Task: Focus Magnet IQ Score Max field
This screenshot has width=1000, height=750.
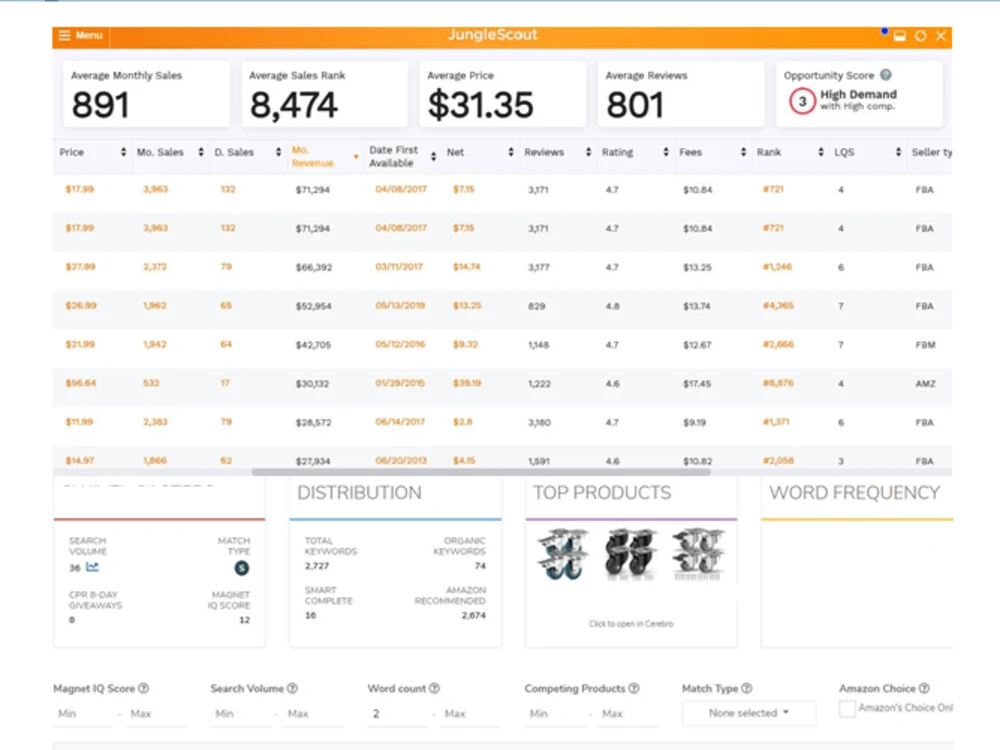Action: 156,714
